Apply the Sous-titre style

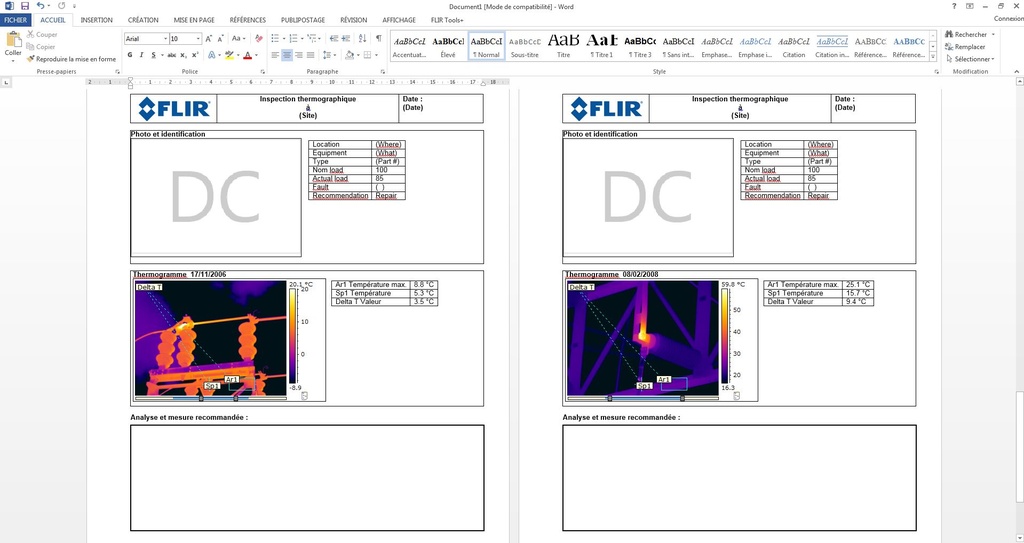coord(524,46)
